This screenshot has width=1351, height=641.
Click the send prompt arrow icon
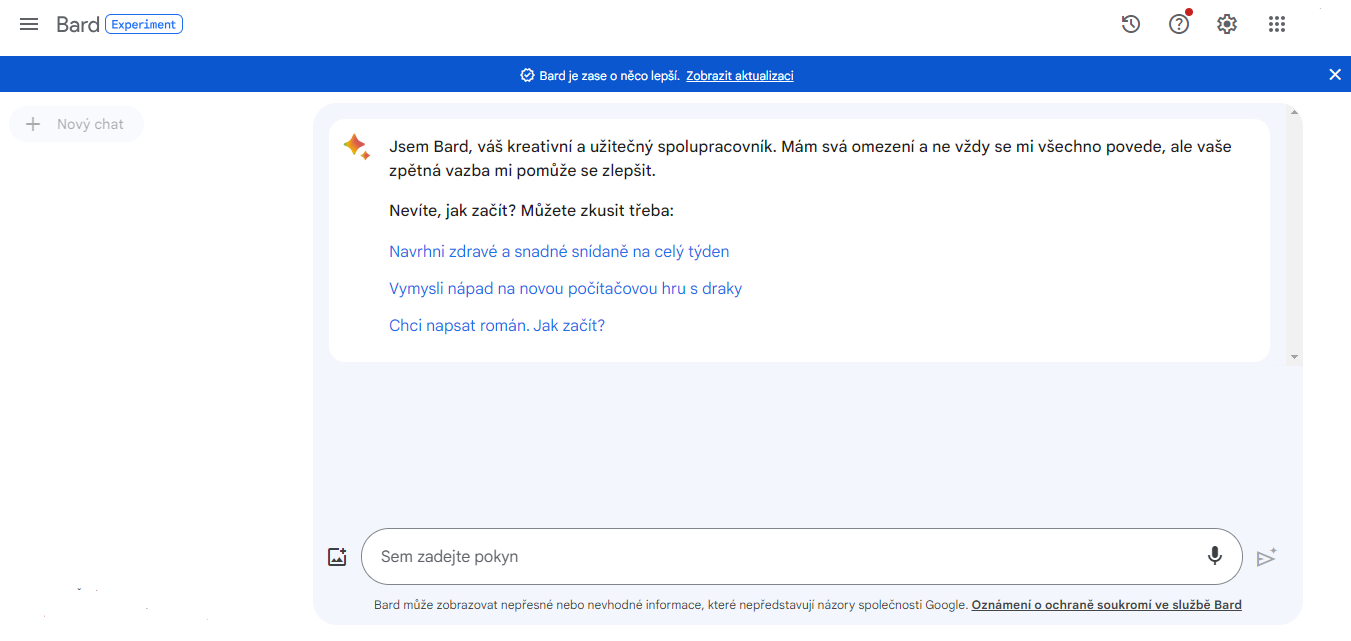[1267, 557]
